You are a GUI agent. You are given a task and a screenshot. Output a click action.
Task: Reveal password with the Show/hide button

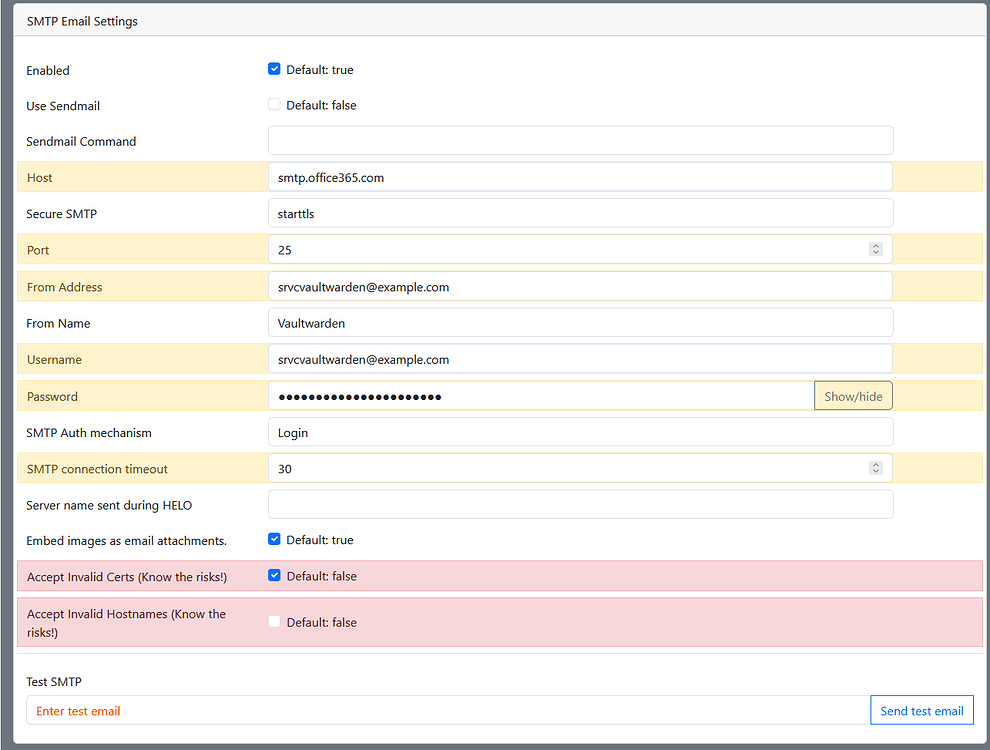pyautogui.click(x=853, y=396)
